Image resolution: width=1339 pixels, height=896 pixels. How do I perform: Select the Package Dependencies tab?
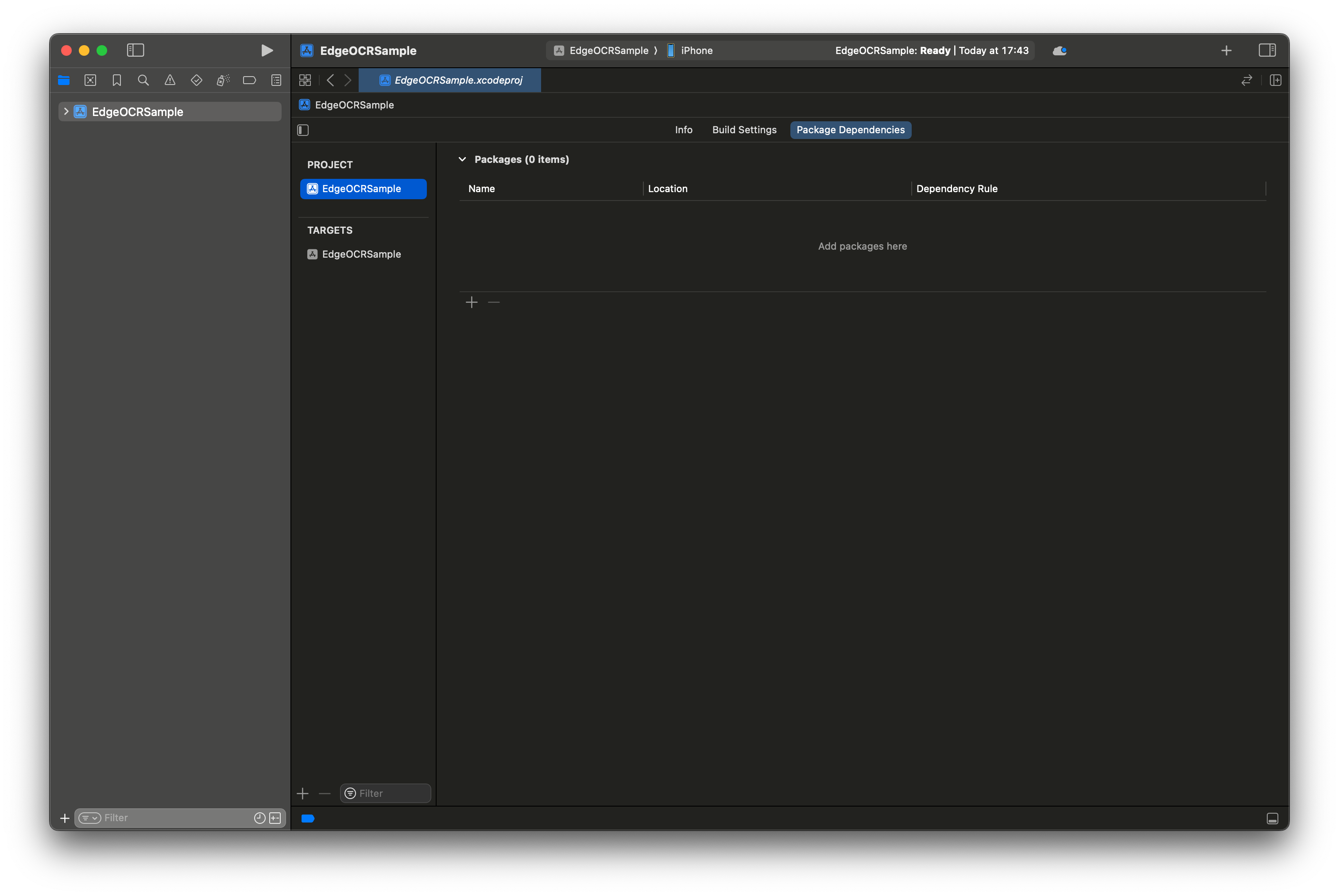850,130
